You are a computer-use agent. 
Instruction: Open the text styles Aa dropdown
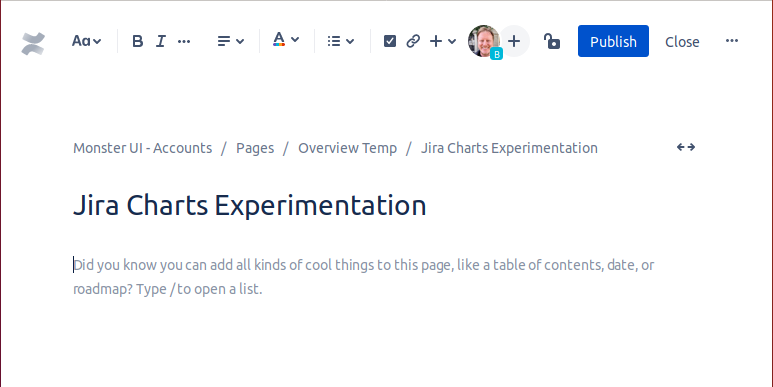pos(87,41)
